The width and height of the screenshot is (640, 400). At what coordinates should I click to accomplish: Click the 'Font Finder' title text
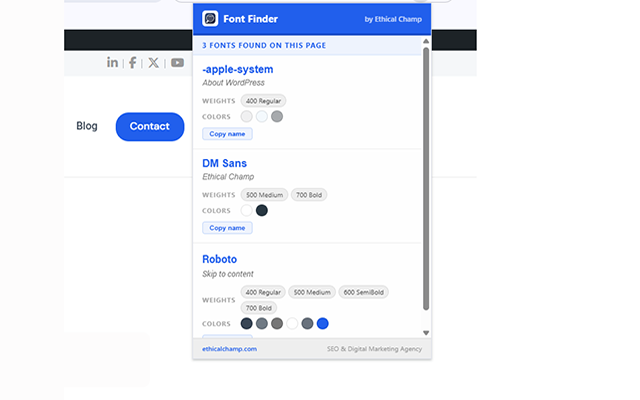pos(251,19)
